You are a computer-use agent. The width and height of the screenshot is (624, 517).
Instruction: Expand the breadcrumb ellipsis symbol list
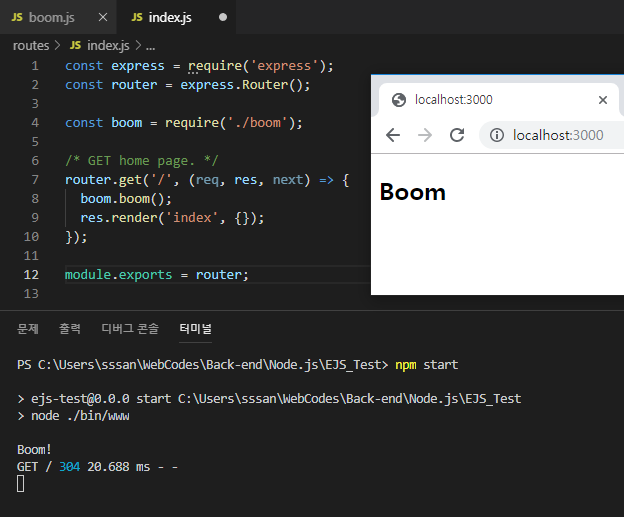pyautogui.click(x=150, y=46)
